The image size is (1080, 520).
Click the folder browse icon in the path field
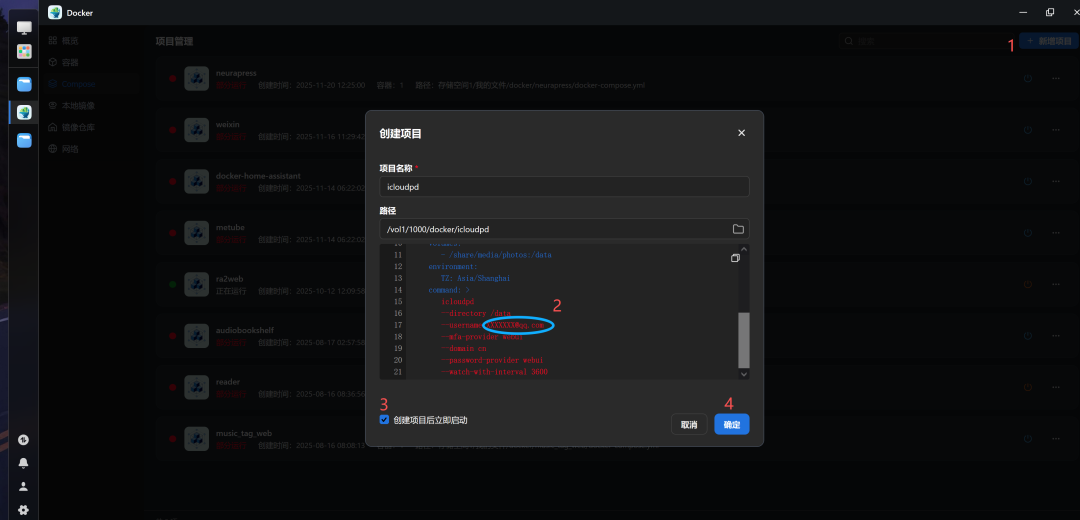(738, 229)
